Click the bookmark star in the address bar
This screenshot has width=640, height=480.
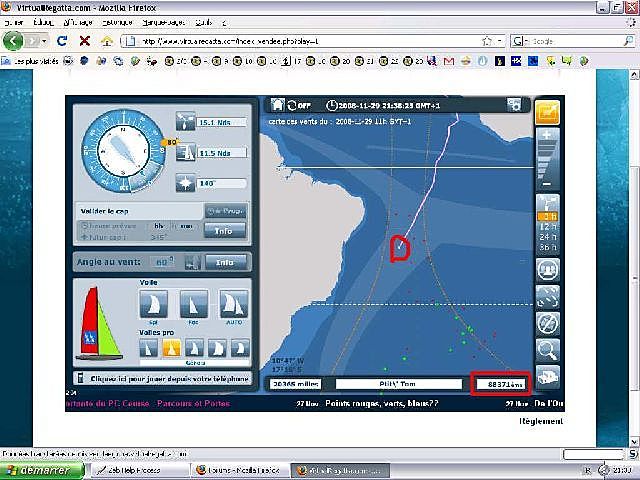(x=487, y=41)
